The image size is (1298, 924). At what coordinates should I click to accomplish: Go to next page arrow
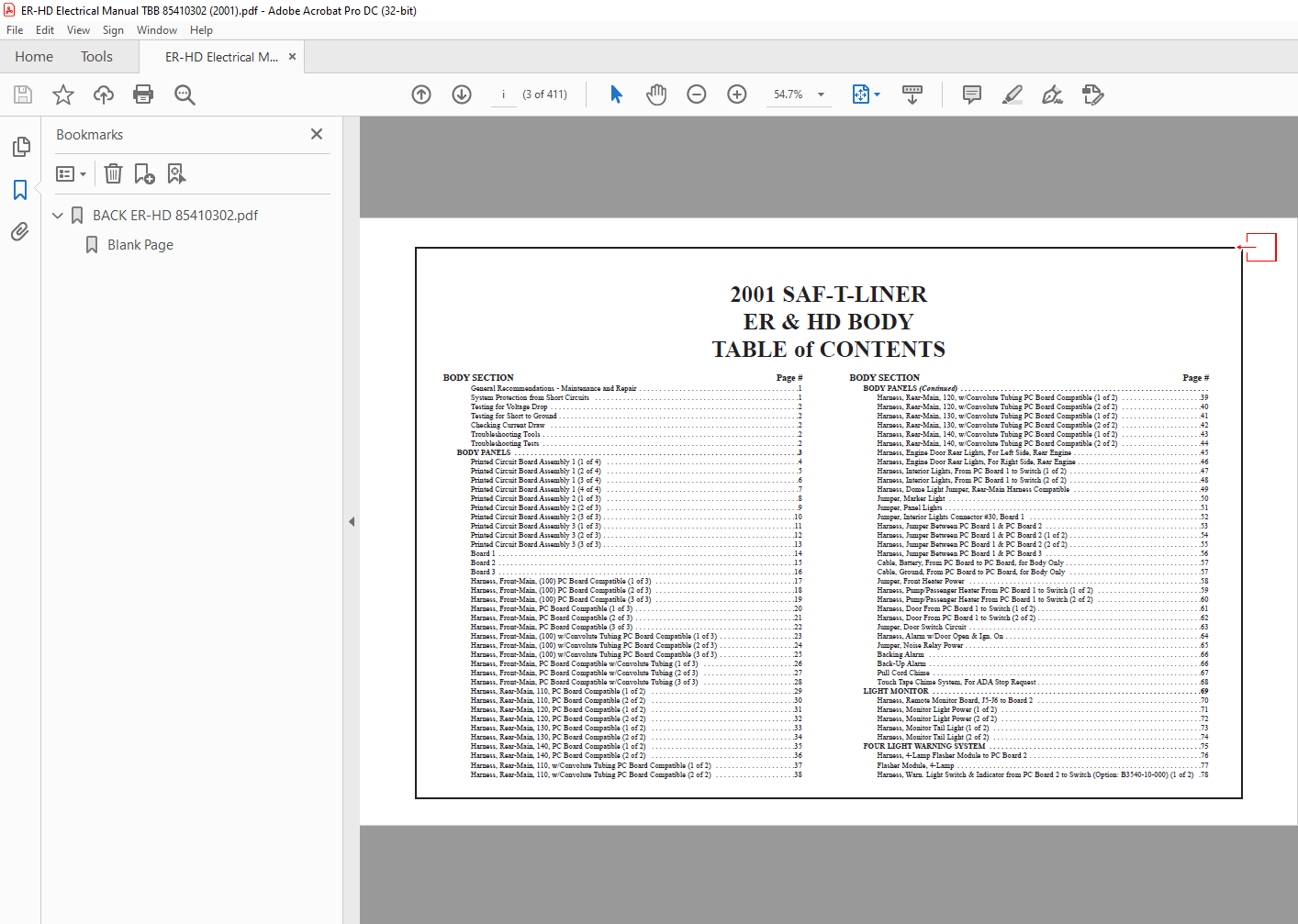[462, 95]
